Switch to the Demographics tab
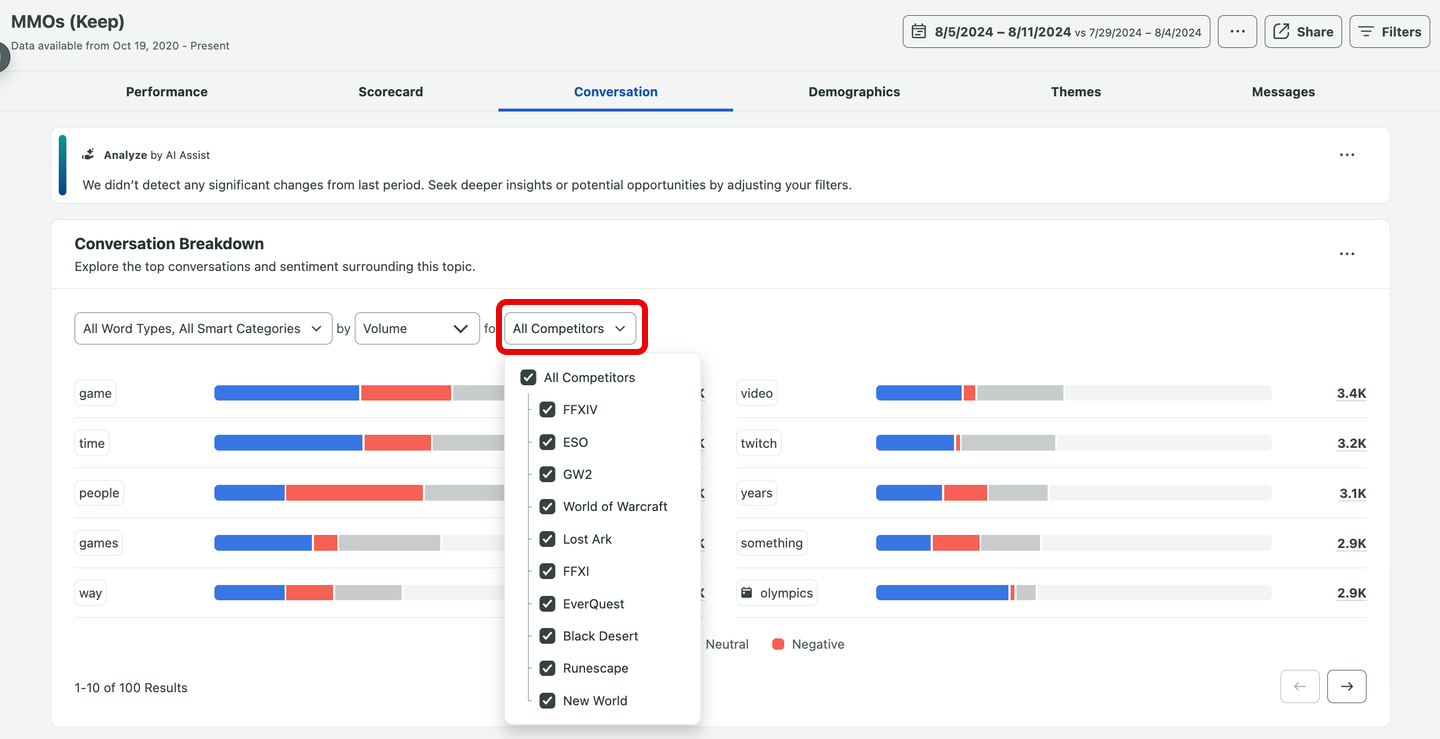The image size is (1440, 739). pos(854,91)
